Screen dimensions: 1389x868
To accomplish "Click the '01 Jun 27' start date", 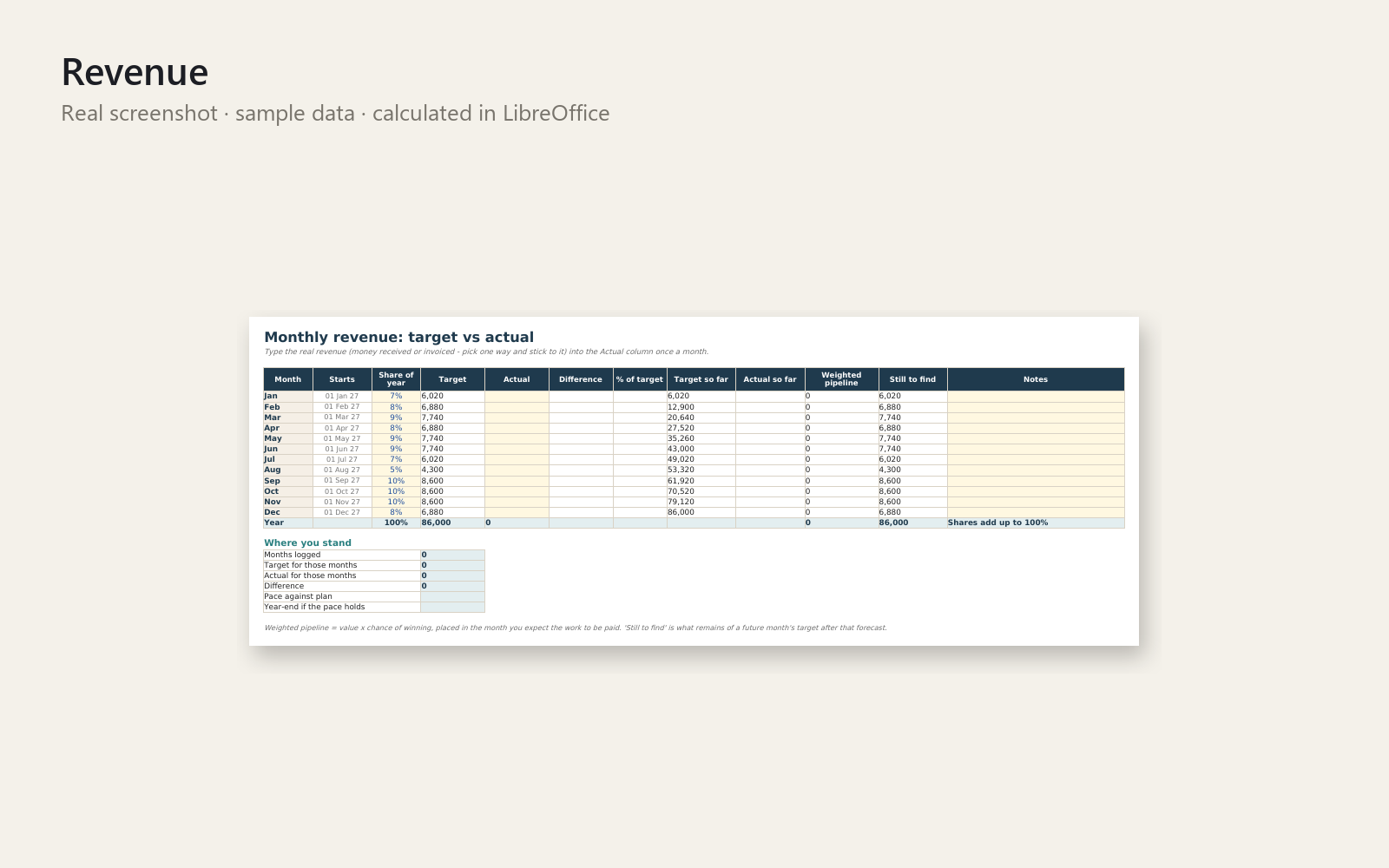I will tap(342, 449).
